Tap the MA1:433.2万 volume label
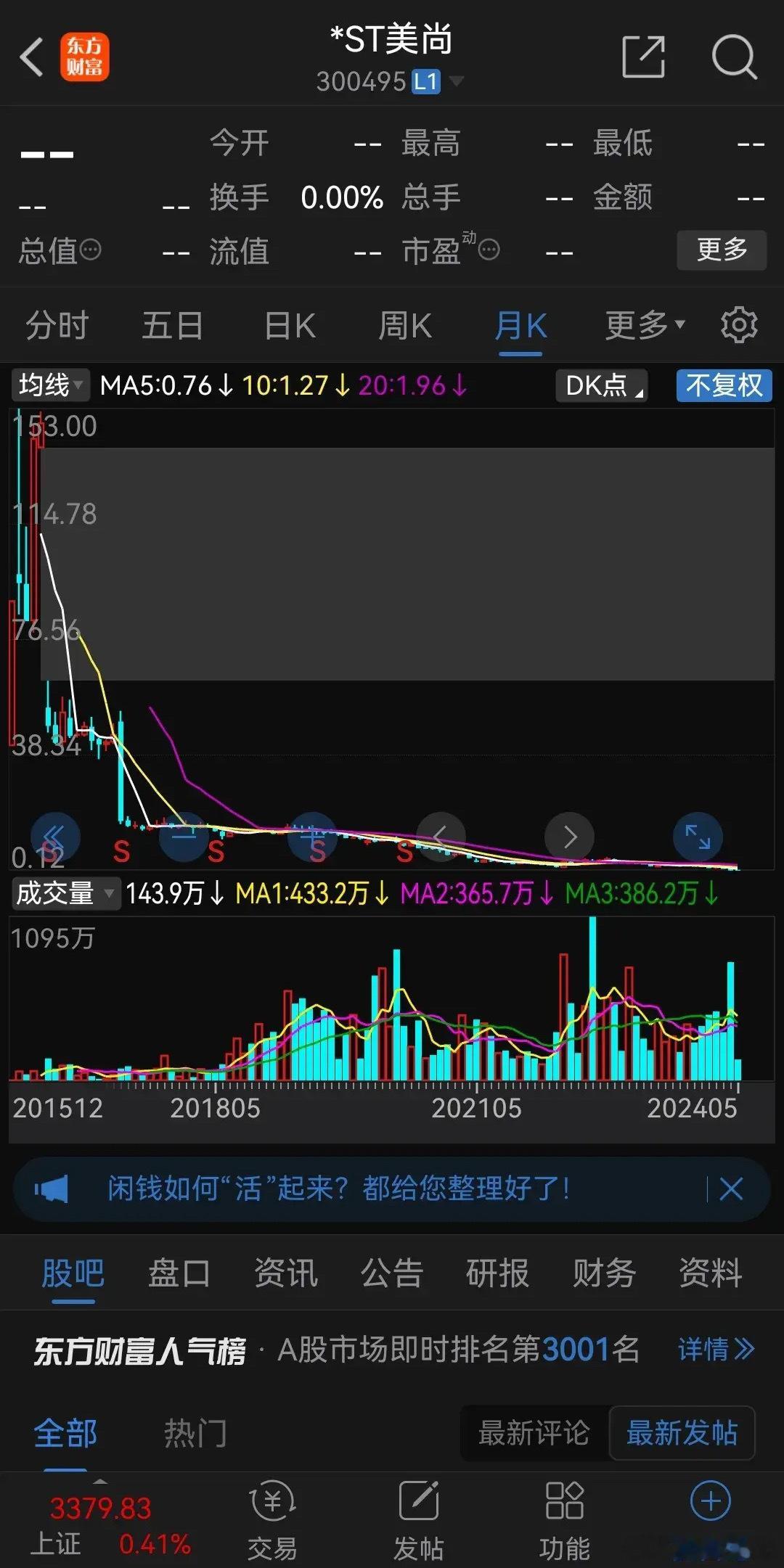This screenshot has height=1568, width=784. (x=312, y=893)
